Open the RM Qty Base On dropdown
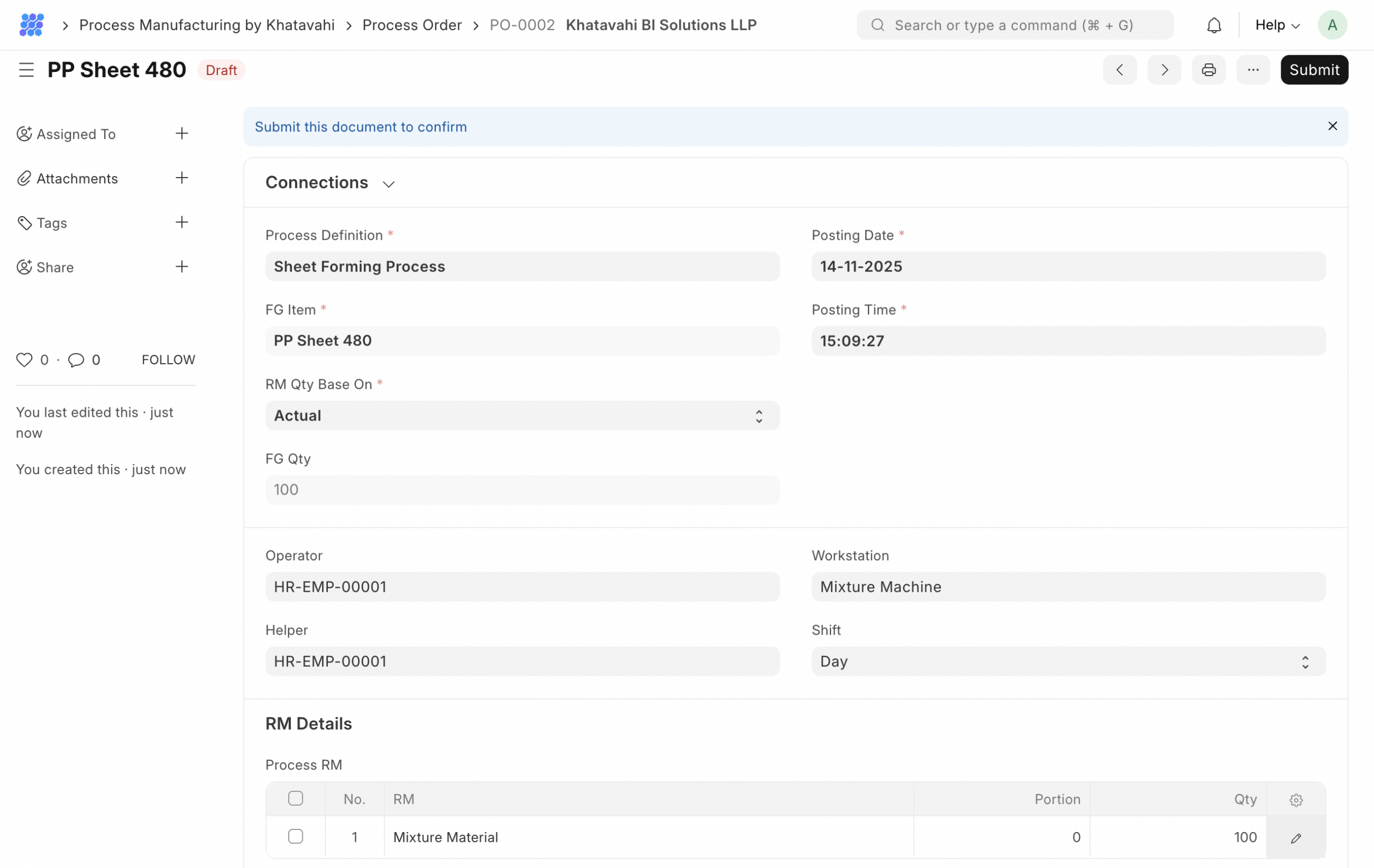This screenshot has height=868, width=1374. [x=522, y=416]
